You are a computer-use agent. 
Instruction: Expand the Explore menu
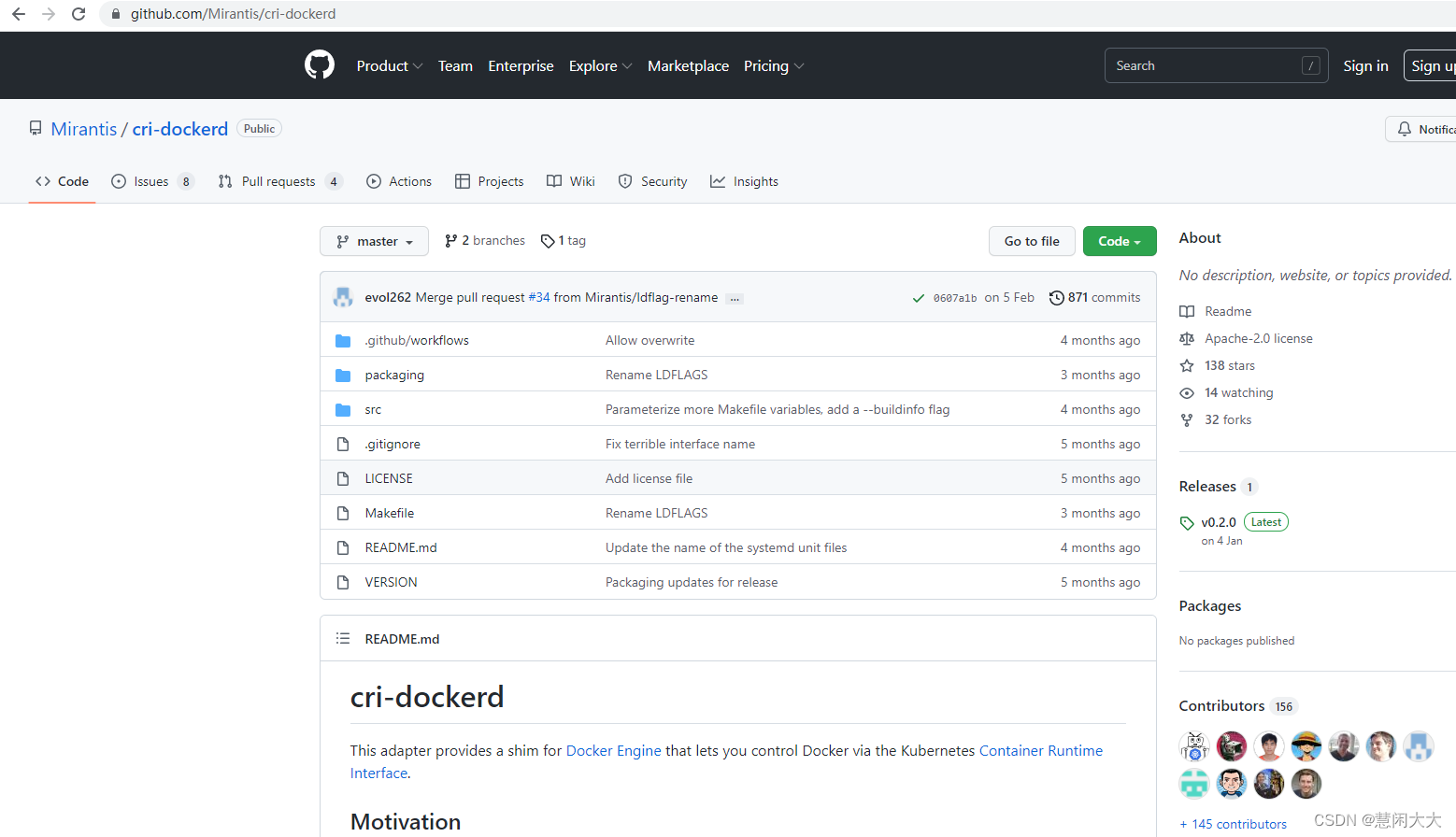600,65
